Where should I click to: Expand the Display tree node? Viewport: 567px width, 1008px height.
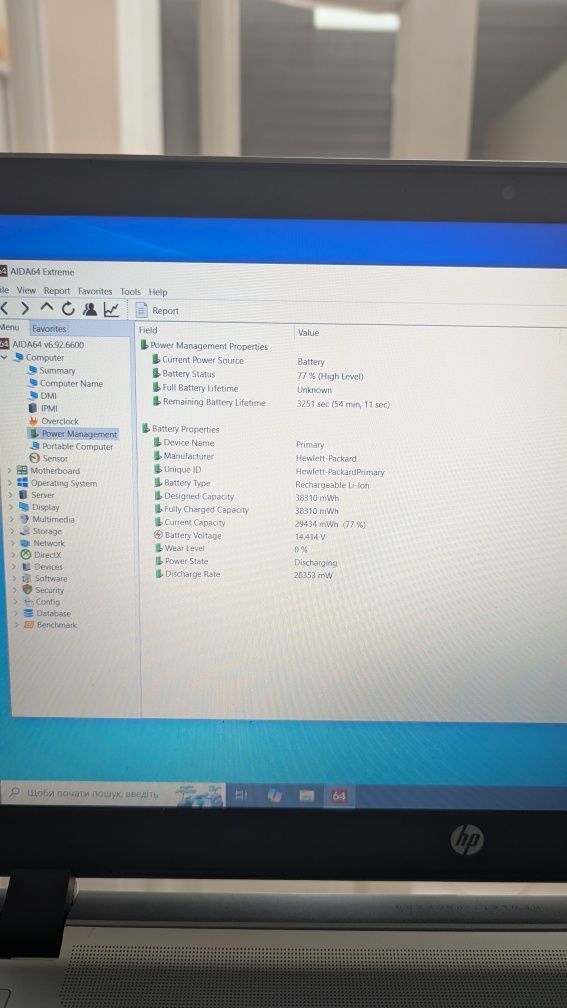(11, 507)
